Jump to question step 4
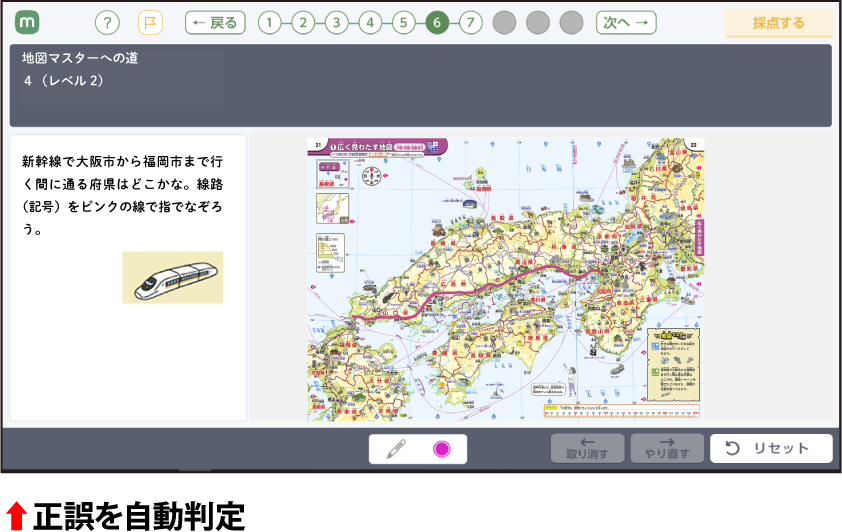The image size is (842, 532). point(370,23)
